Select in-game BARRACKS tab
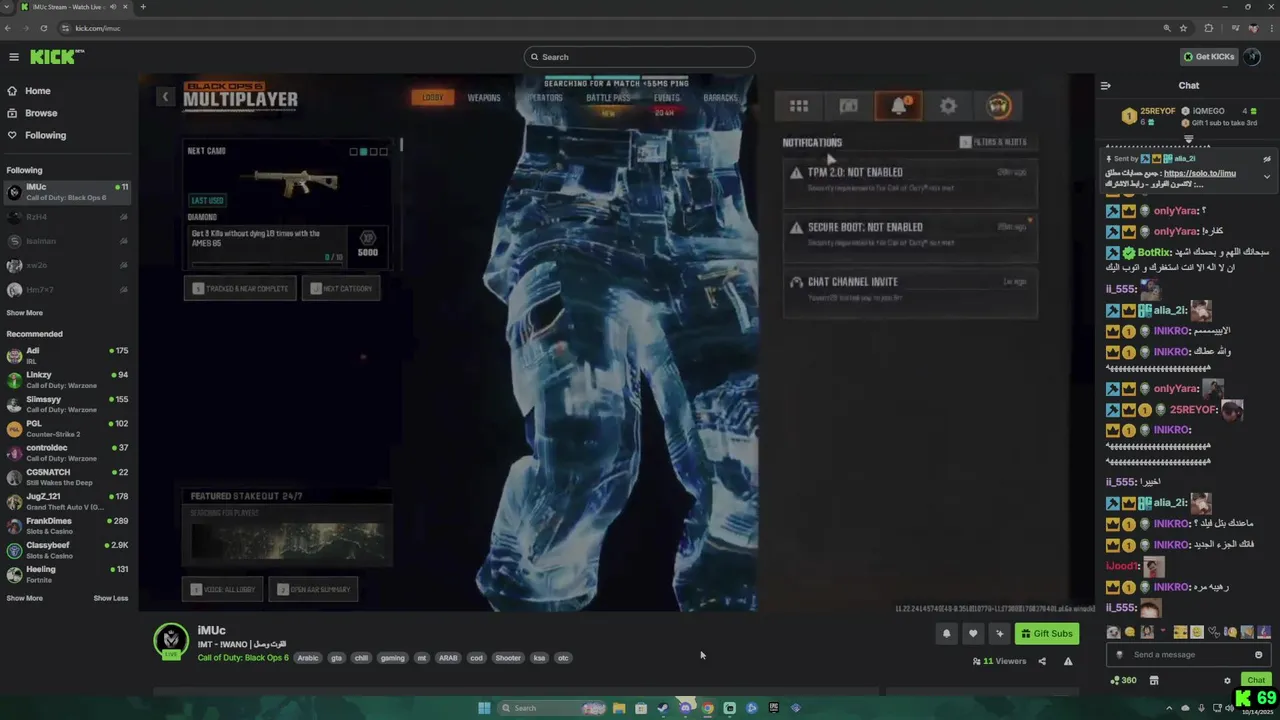 [x=720, y=98]
